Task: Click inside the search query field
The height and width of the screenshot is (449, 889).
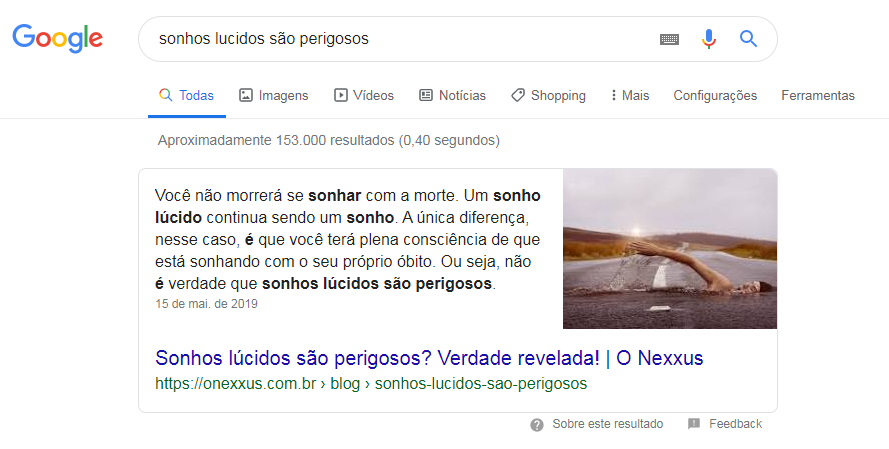Action: (397, 39)
